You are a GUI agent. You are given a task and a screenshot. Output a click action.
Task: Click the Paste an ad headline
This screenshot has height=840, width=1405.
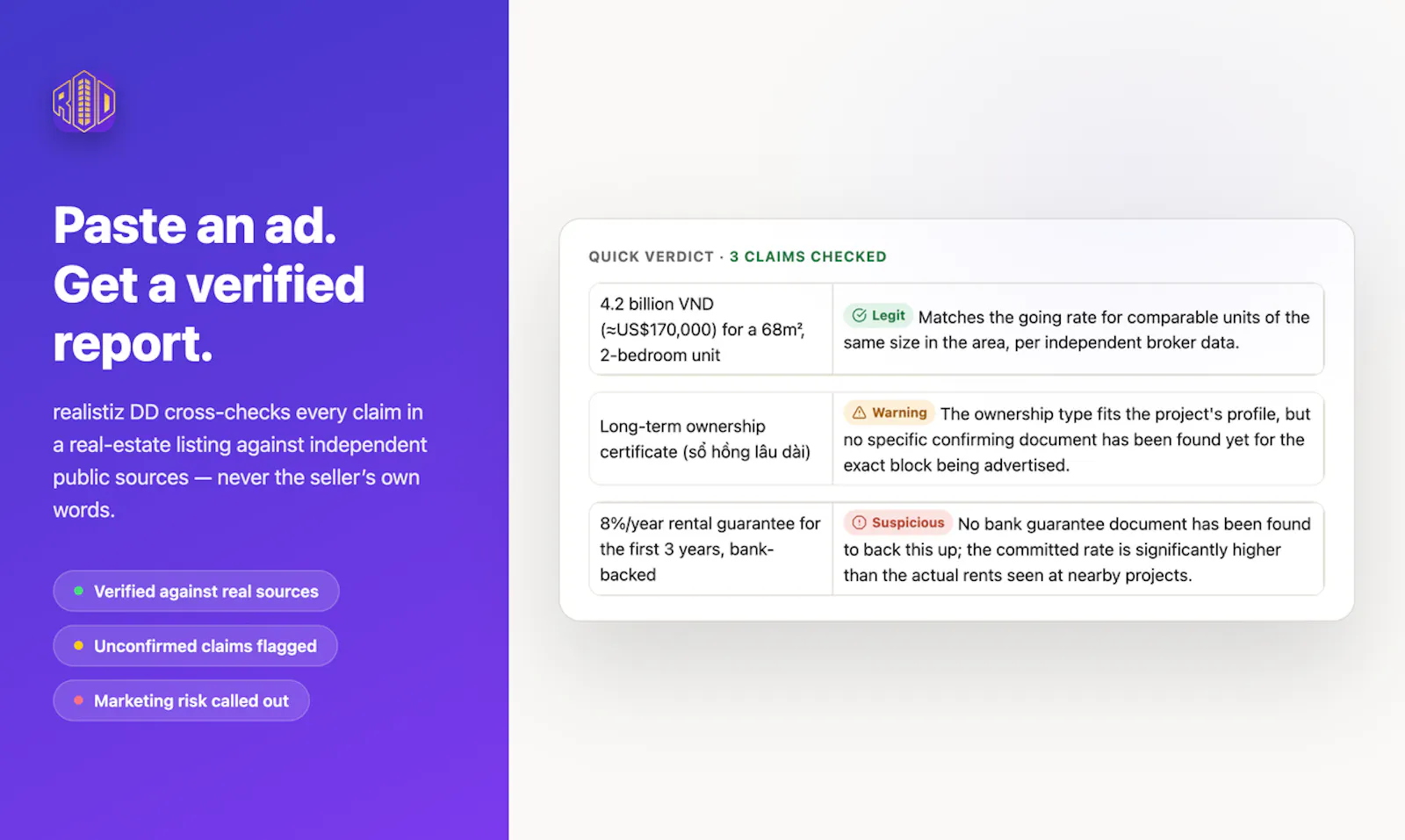[209, 284]
